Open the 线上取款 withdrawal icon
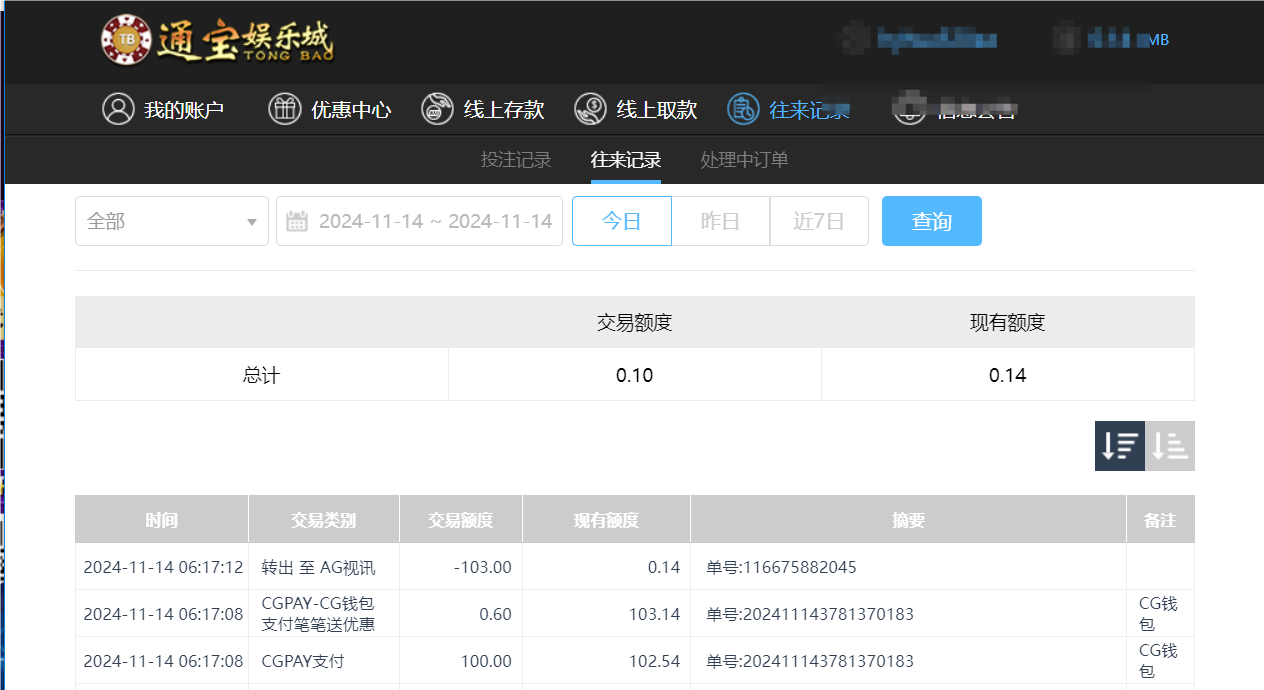This screenshot has height=690, width=1264. 591,109
